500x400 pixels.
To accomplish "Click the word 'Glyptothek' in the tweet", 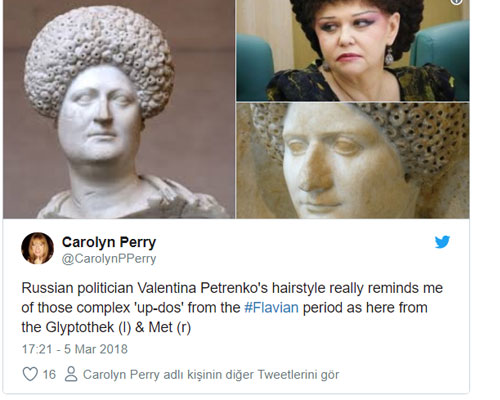I will [x=80, y=327].
